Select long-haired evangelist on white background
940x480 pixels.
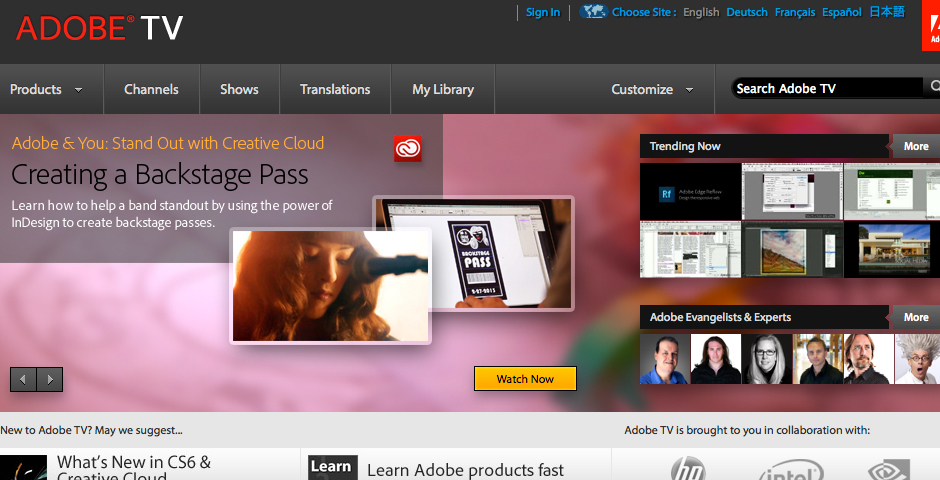(716, 359)
